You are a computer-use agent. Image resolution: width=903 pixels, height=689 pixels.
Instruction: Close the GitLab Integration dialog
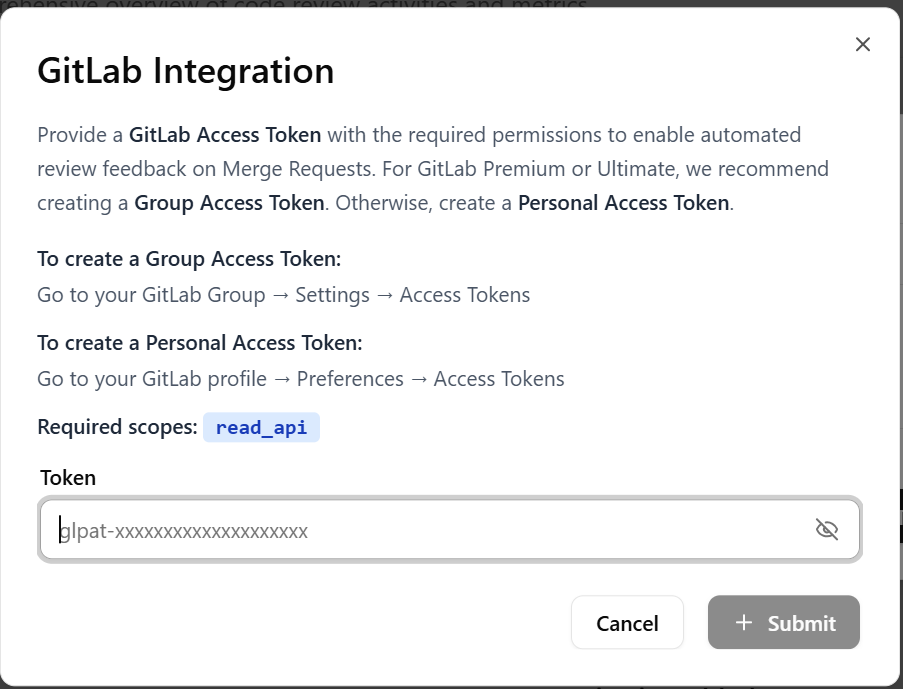pos(862,44)
